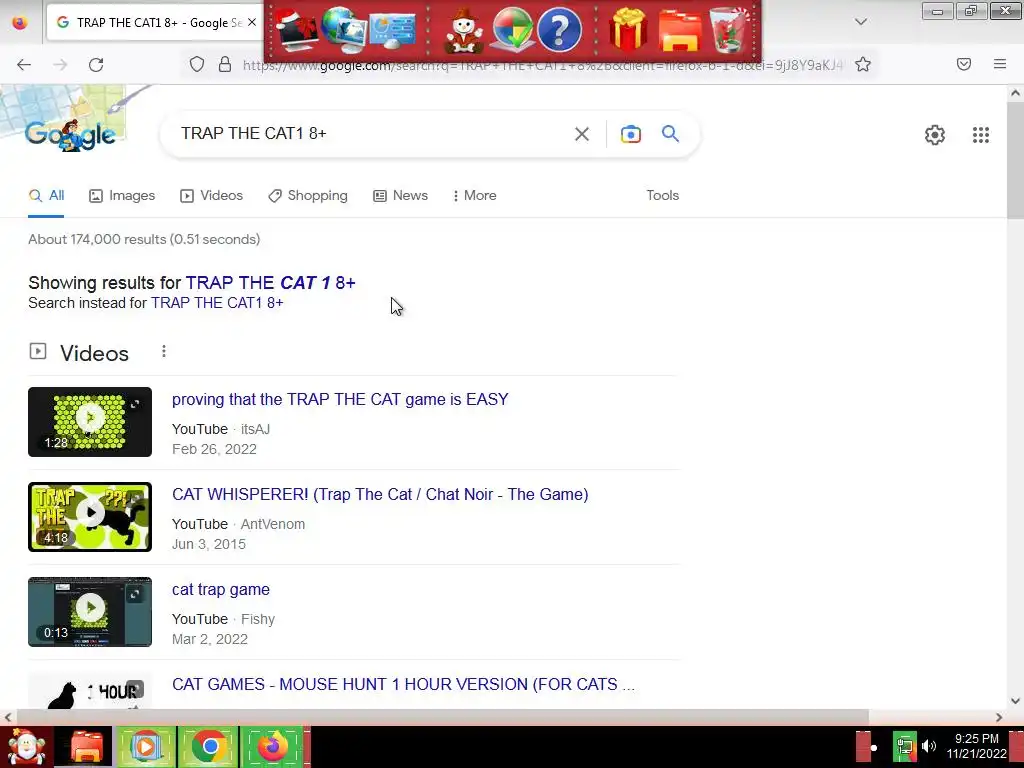Image resolution: width=1024 pixels, height=768 pixels.
Task: Select the All results tab
Action: click(x=46, y=196)
